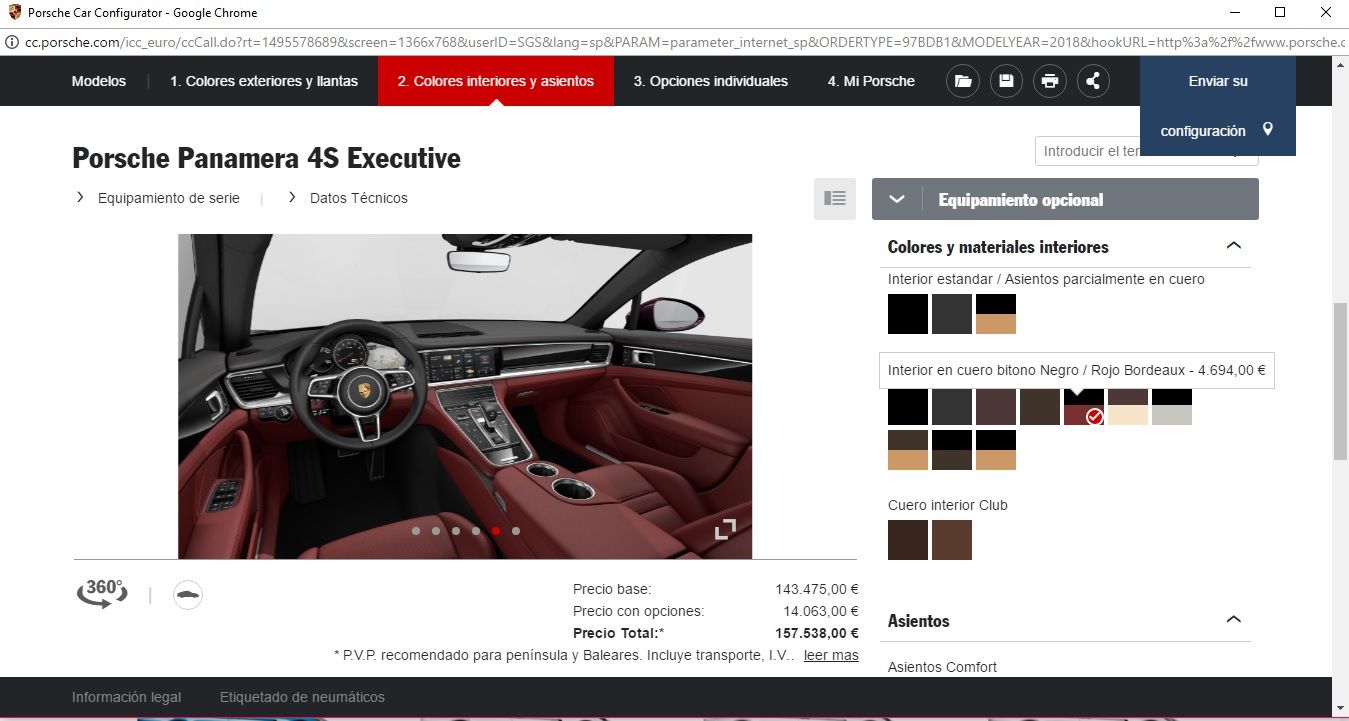Screen dimensions: 1349x721
Task: Switch to exterior car view icon
Action: point(187,595)
